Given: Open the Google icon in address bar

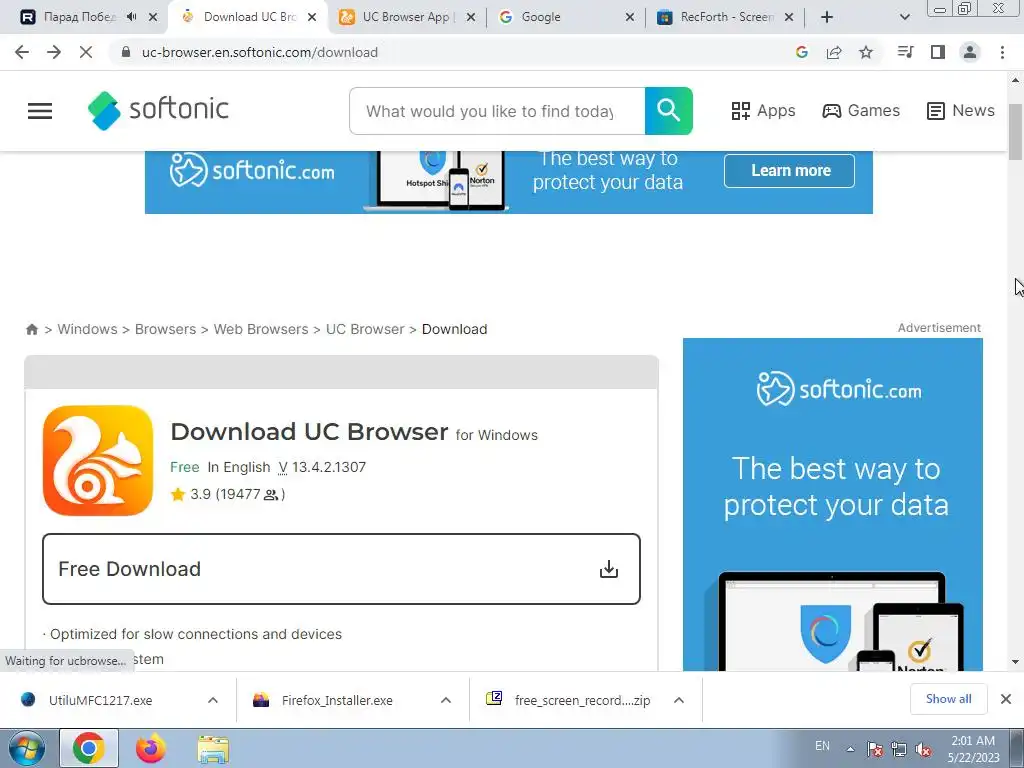Looking at the screenshot, I should pyautogui.click(x=801, y=52).
